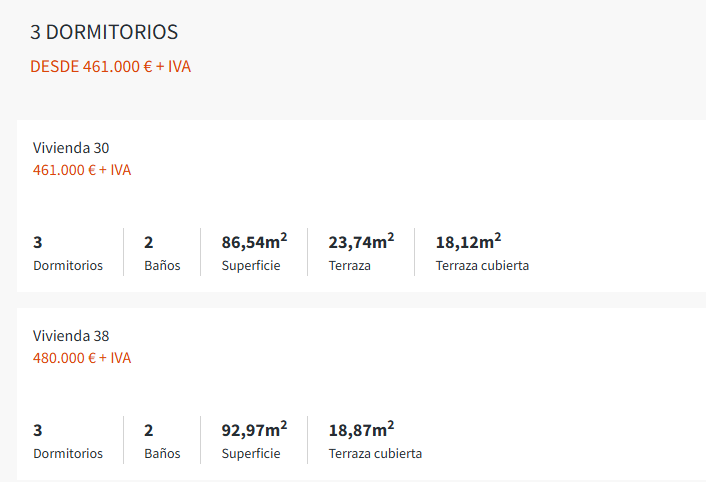The height and width of the screenshot is (482, 706).
Task: Select Vivienda 38 price 480.000 € + IVA
Action: tap(82, 358)
